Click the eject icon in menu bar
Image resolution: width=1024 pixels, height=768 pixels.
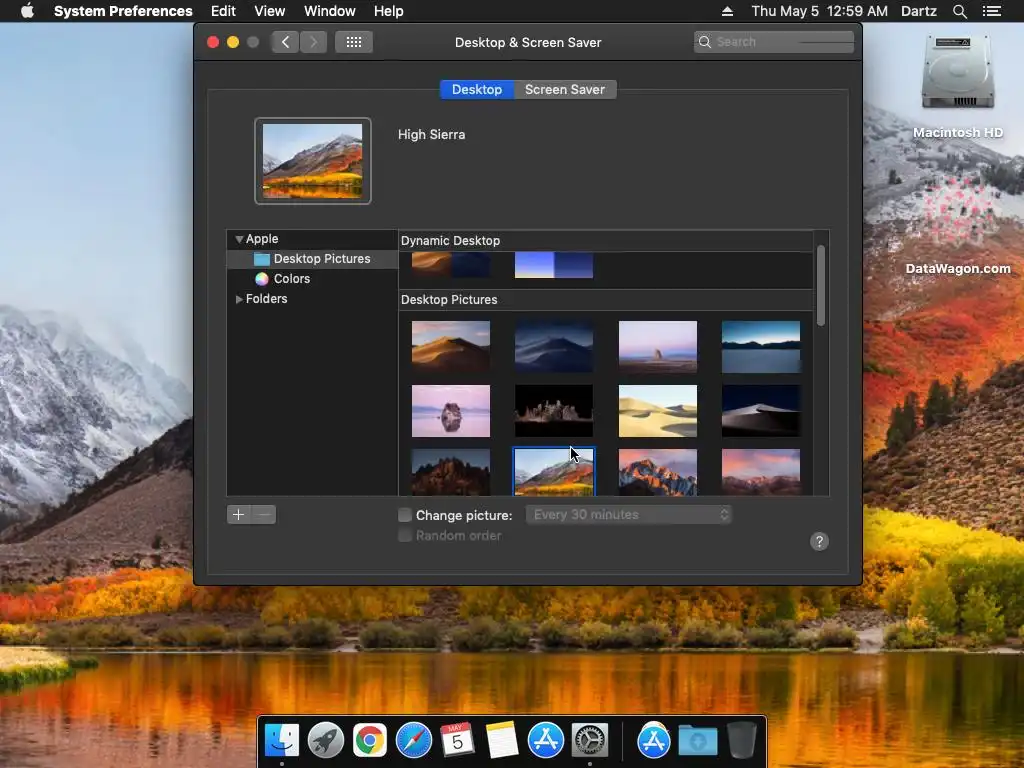point(728,11)
